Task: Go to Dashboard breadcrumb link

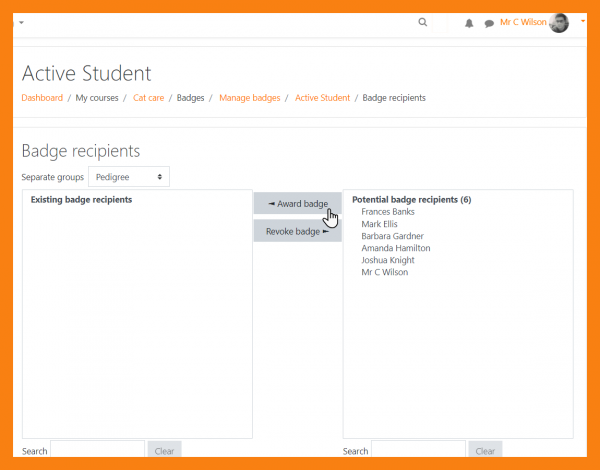Action: [x=42, y=98]
